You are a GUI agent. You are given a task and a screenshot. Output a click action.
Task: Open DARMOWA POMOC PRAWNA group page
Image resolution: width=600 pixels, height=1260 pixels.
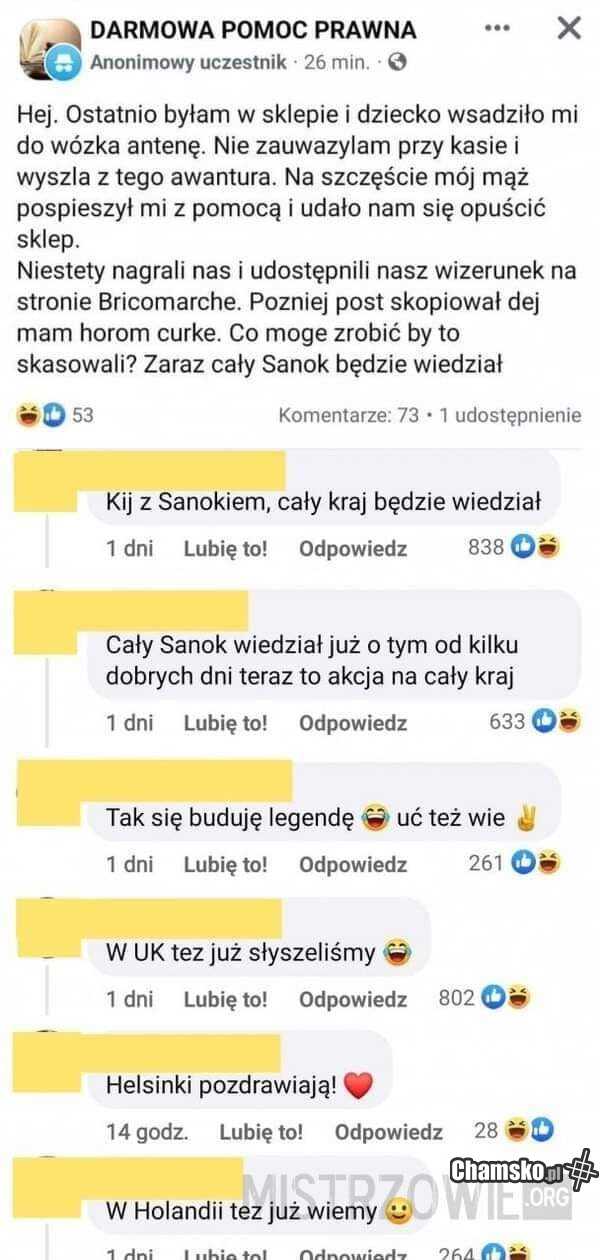click(253, 29)
